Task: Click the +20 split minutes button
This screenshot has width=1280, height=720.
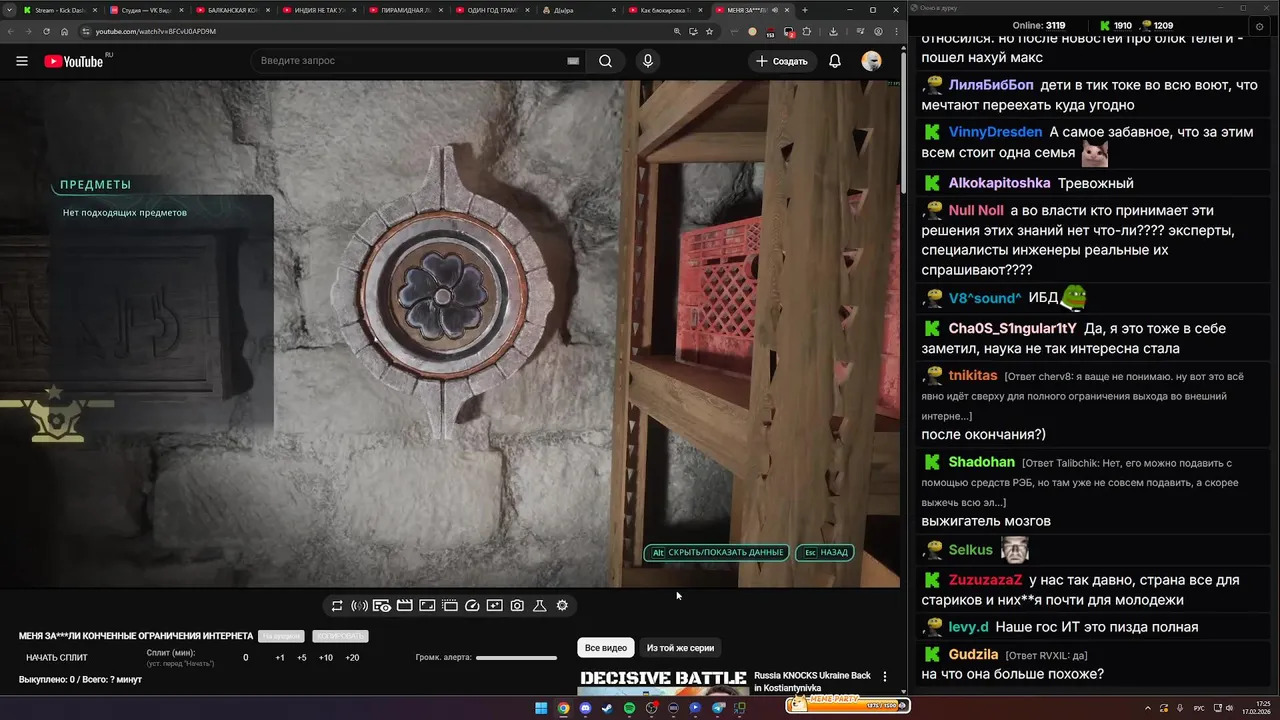Action: 352,657
